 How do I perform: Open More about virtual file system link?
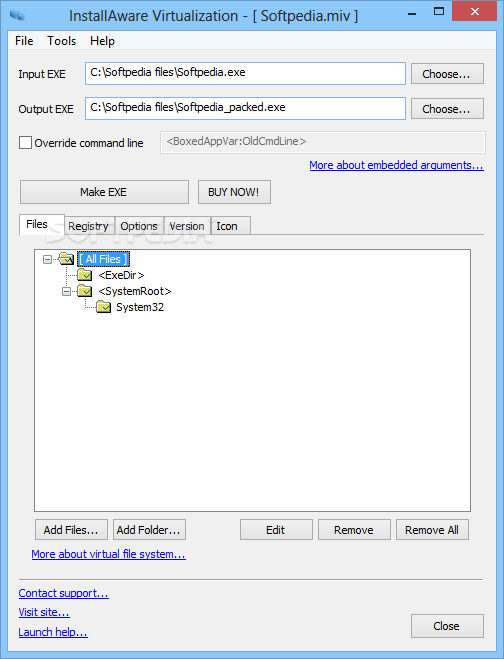pyautogui.click(x=108, y=554)
